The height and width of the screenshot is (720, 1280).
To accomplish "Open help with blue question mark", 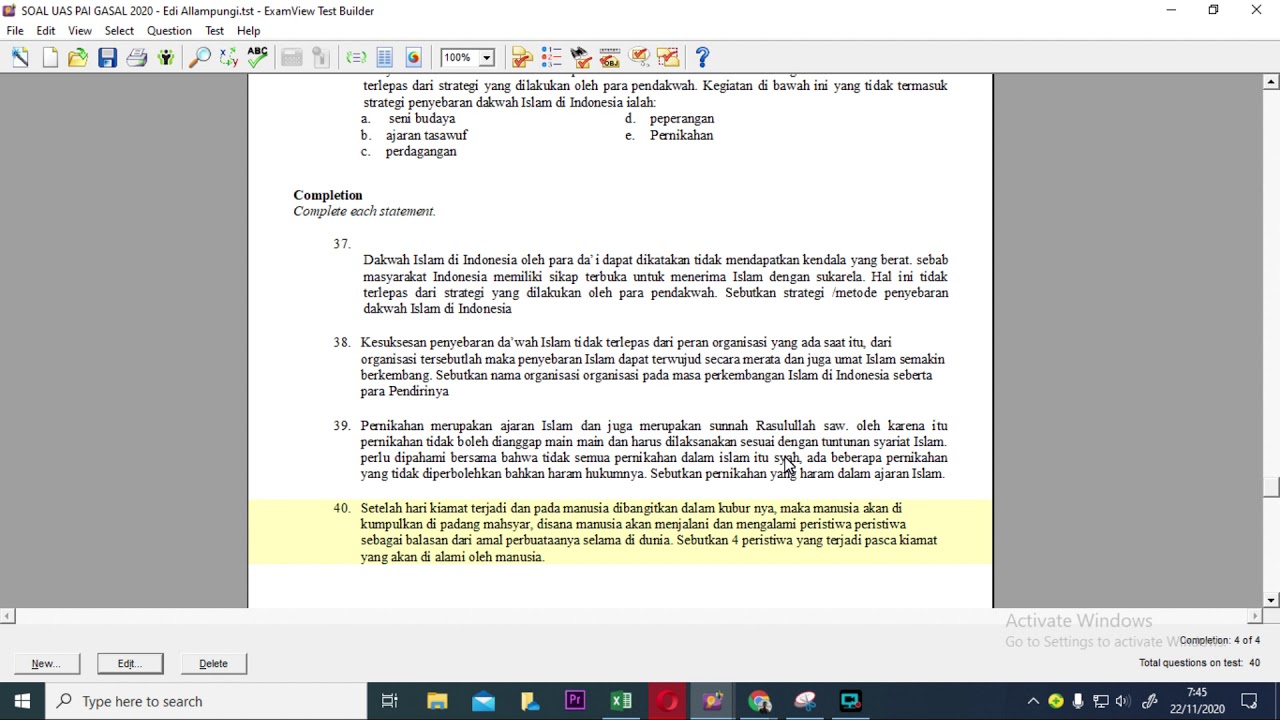I will tap(702, 57).
